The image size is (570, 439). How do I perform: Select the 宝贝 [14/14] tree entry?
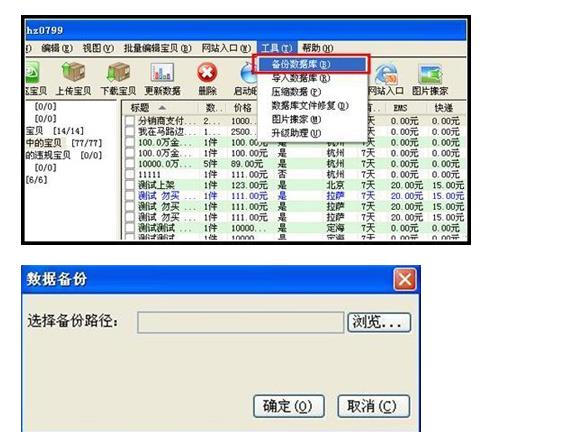[x=55, y=131]
